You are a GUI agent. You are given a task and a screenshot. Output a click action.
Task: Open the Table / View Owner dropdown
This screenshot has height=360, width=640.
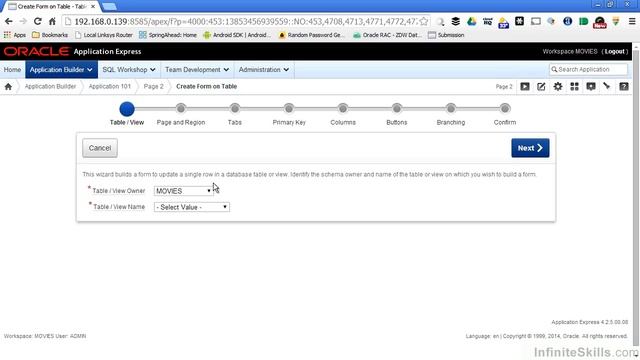pyautogui.click(x=184, y=191)
